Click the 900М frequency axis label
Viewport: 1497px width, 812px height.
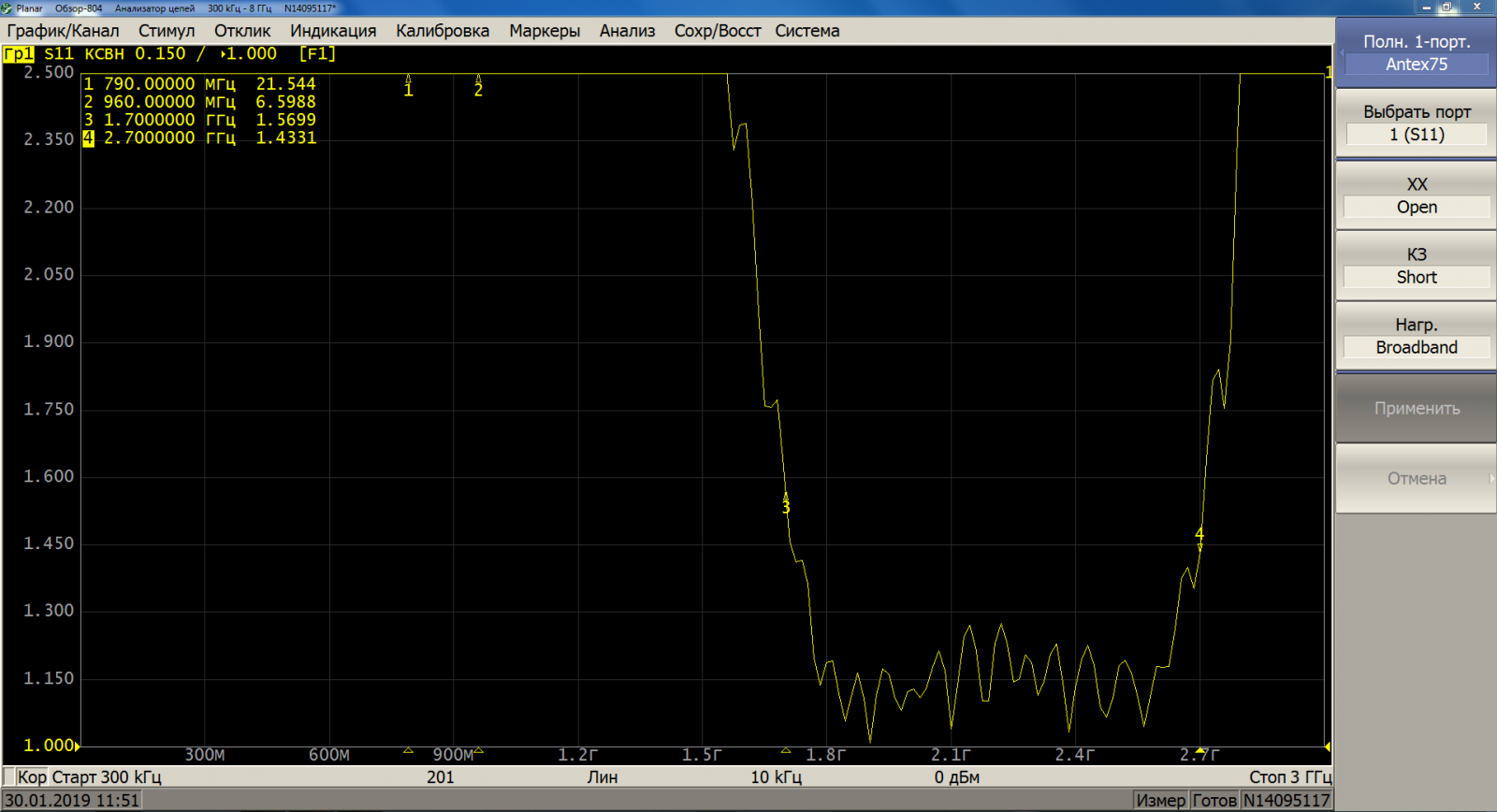(454, 754)
